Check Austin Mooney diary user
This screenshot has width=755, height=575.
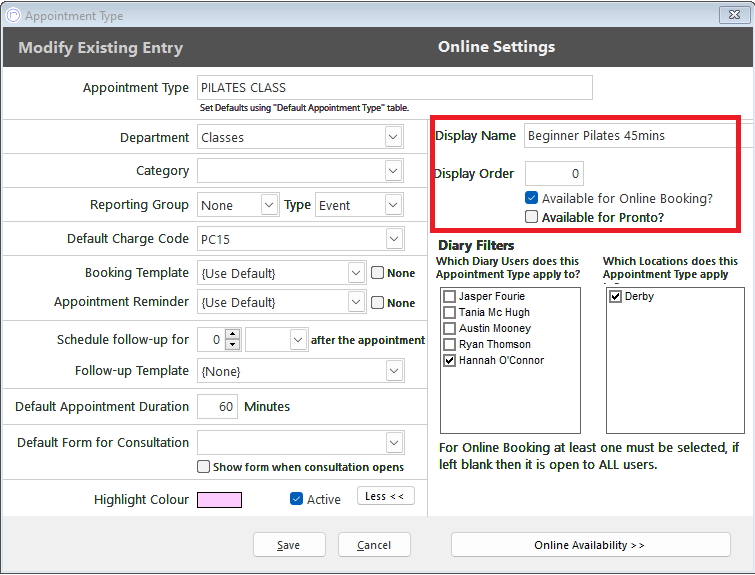click(x=449, y=328)
